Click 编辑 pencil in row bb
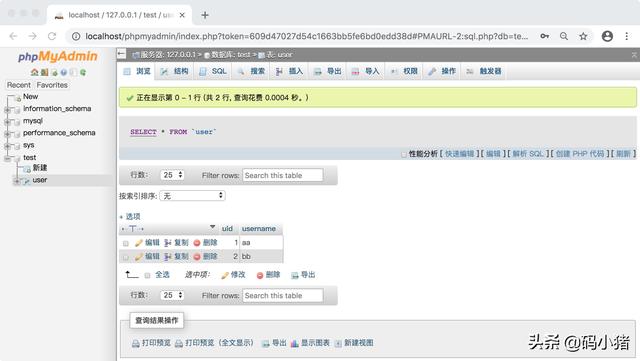The width and height of the screenshot is (640, 361). tap(147, 256)
